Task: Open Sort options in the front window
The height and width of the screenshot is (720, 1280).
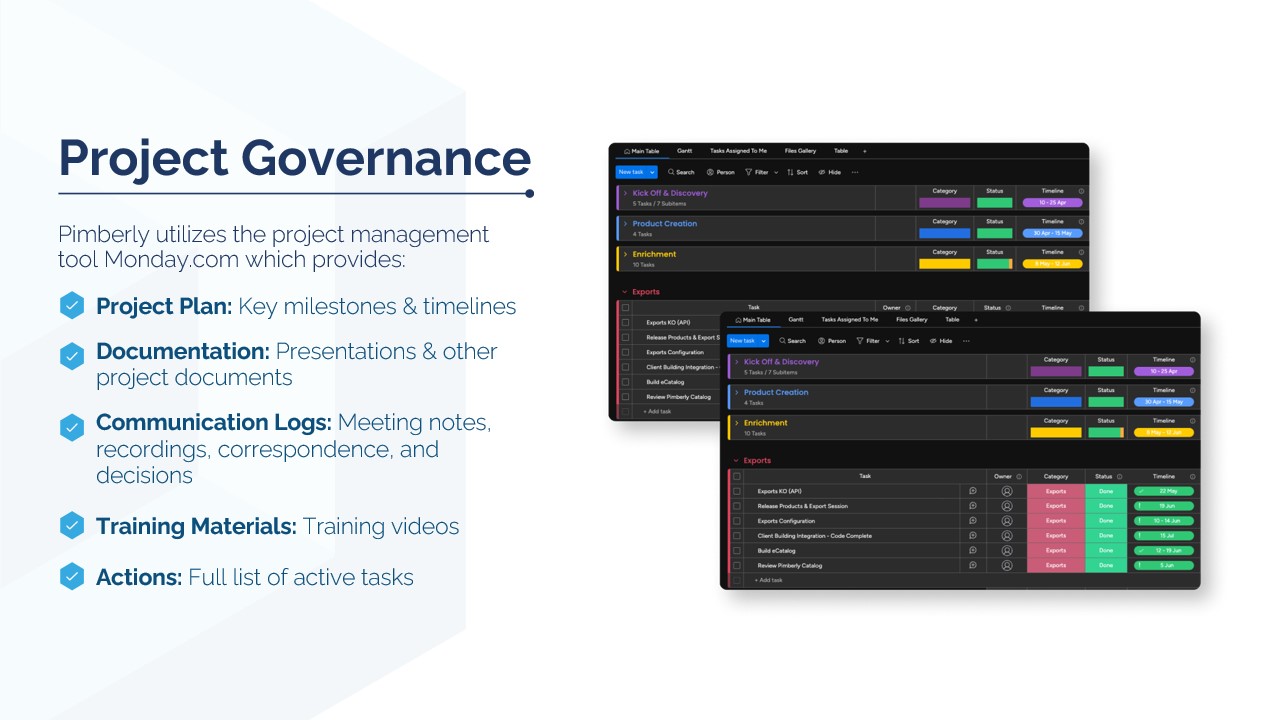Action: [x=908, y=341]
